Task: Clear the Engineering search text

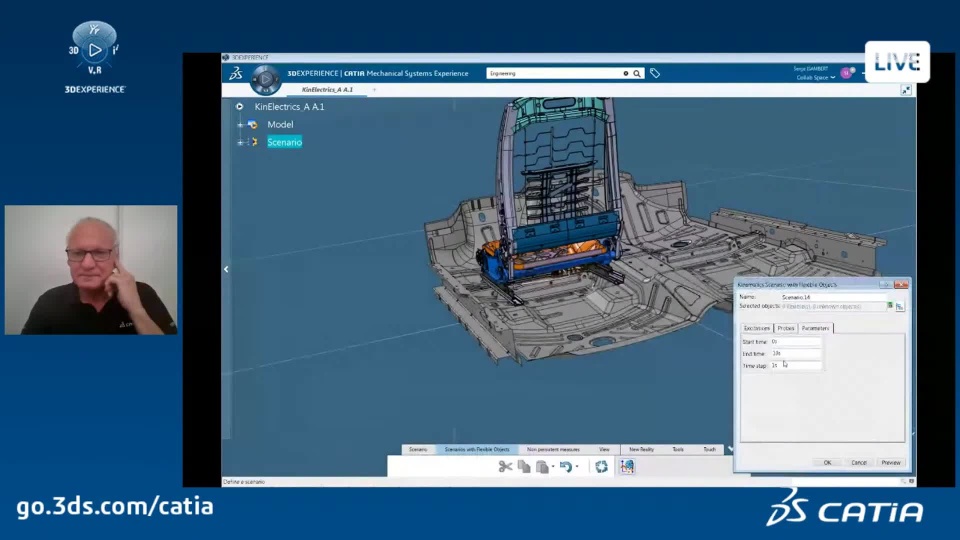Action: pos(626,73)
